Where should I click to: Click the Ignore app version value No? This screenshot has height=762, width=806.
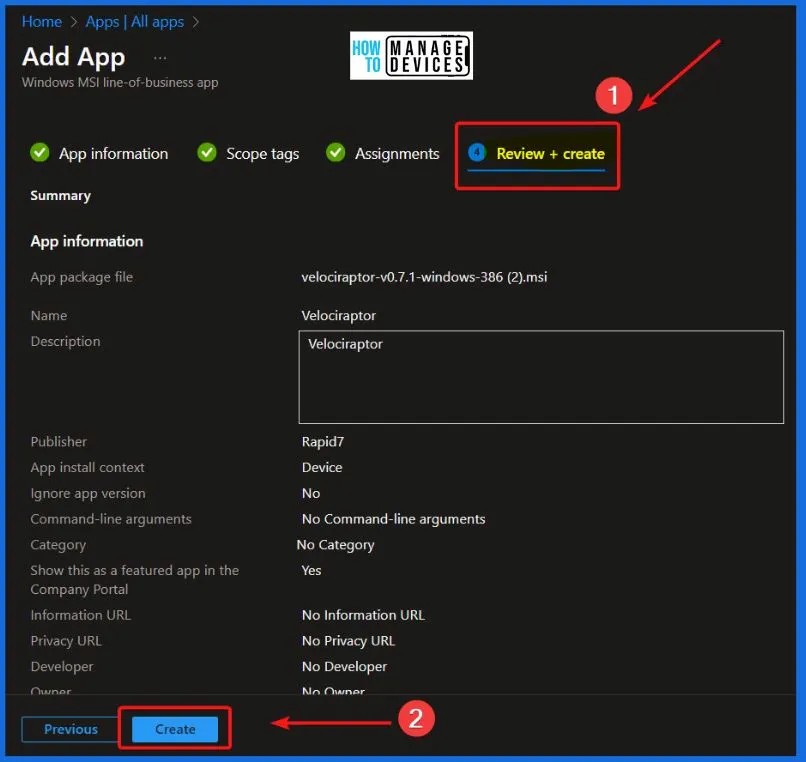pos(310,493)
